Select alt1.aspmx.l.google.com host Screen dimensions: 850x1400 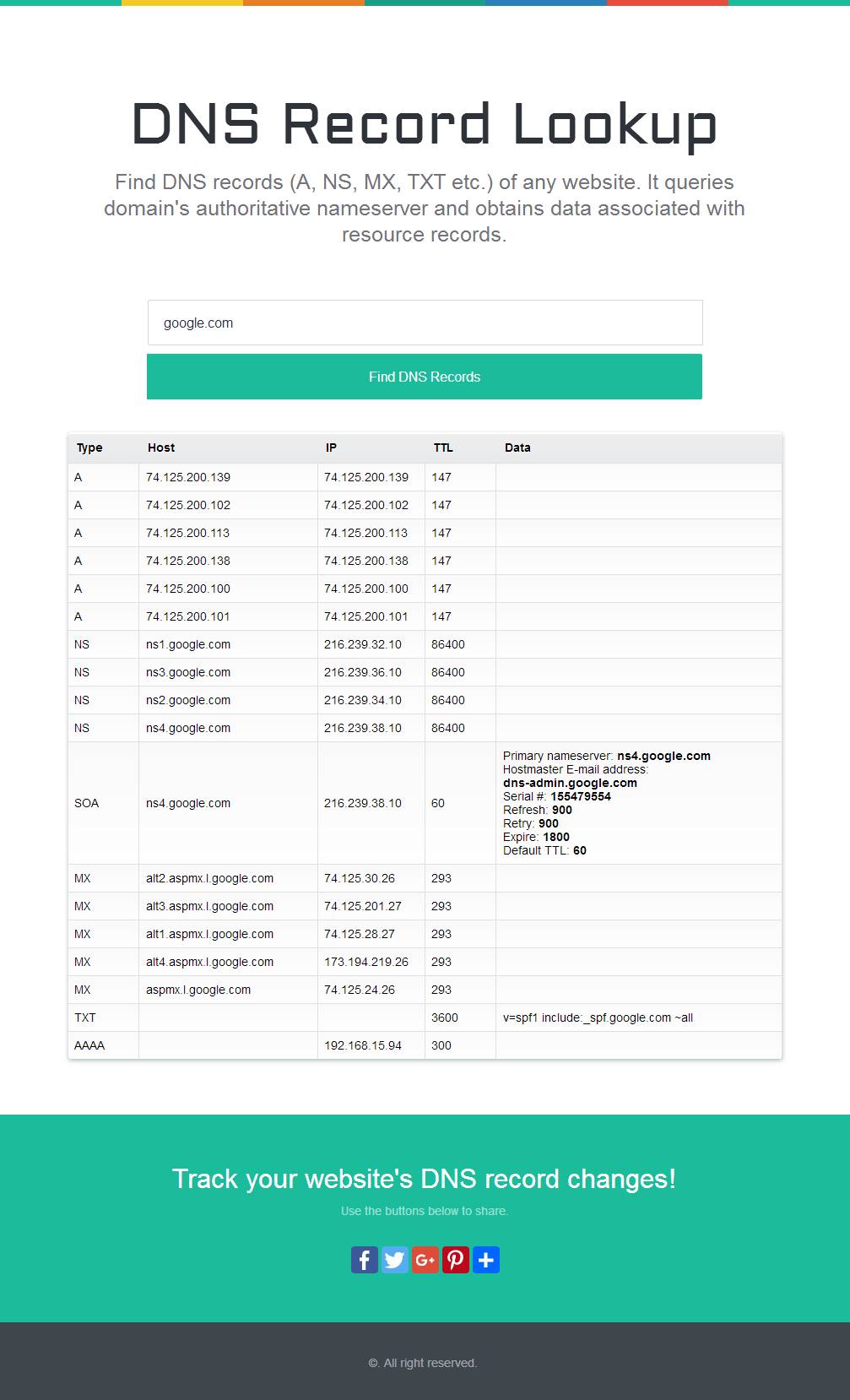pos(209,934)
